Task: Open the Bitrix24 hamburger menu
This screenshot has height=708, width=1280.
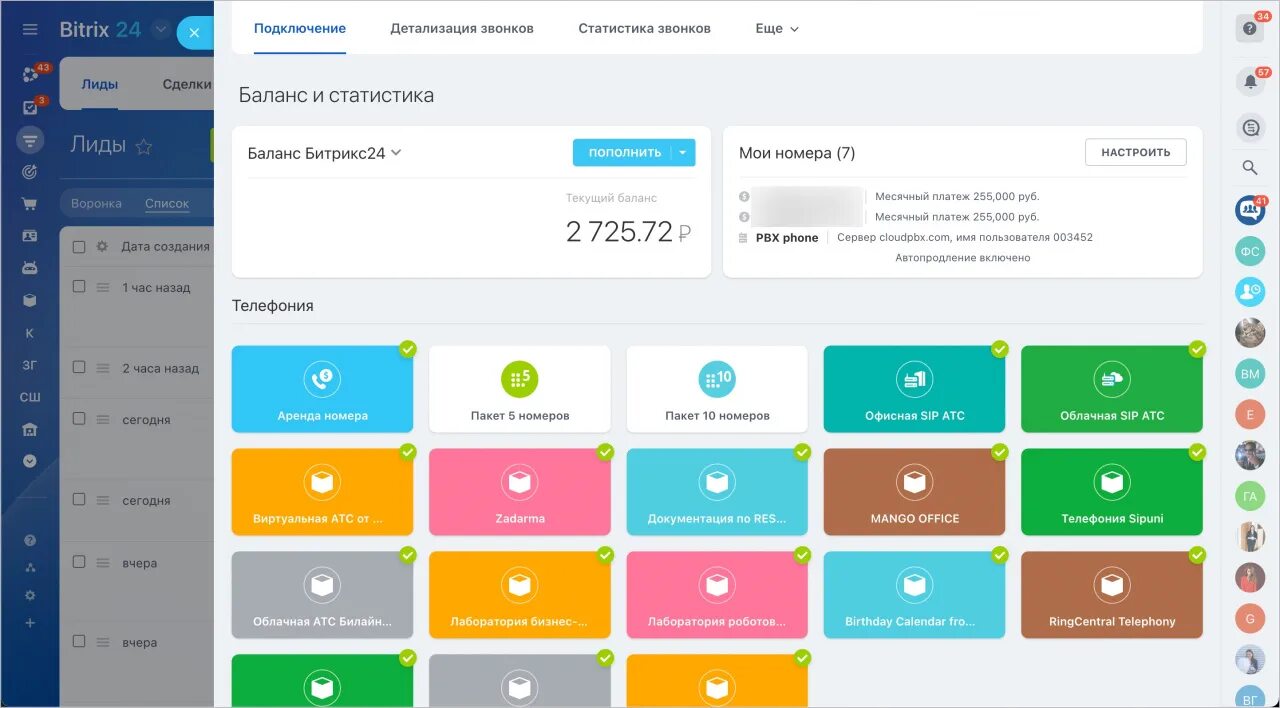Action: pos(30,30)
